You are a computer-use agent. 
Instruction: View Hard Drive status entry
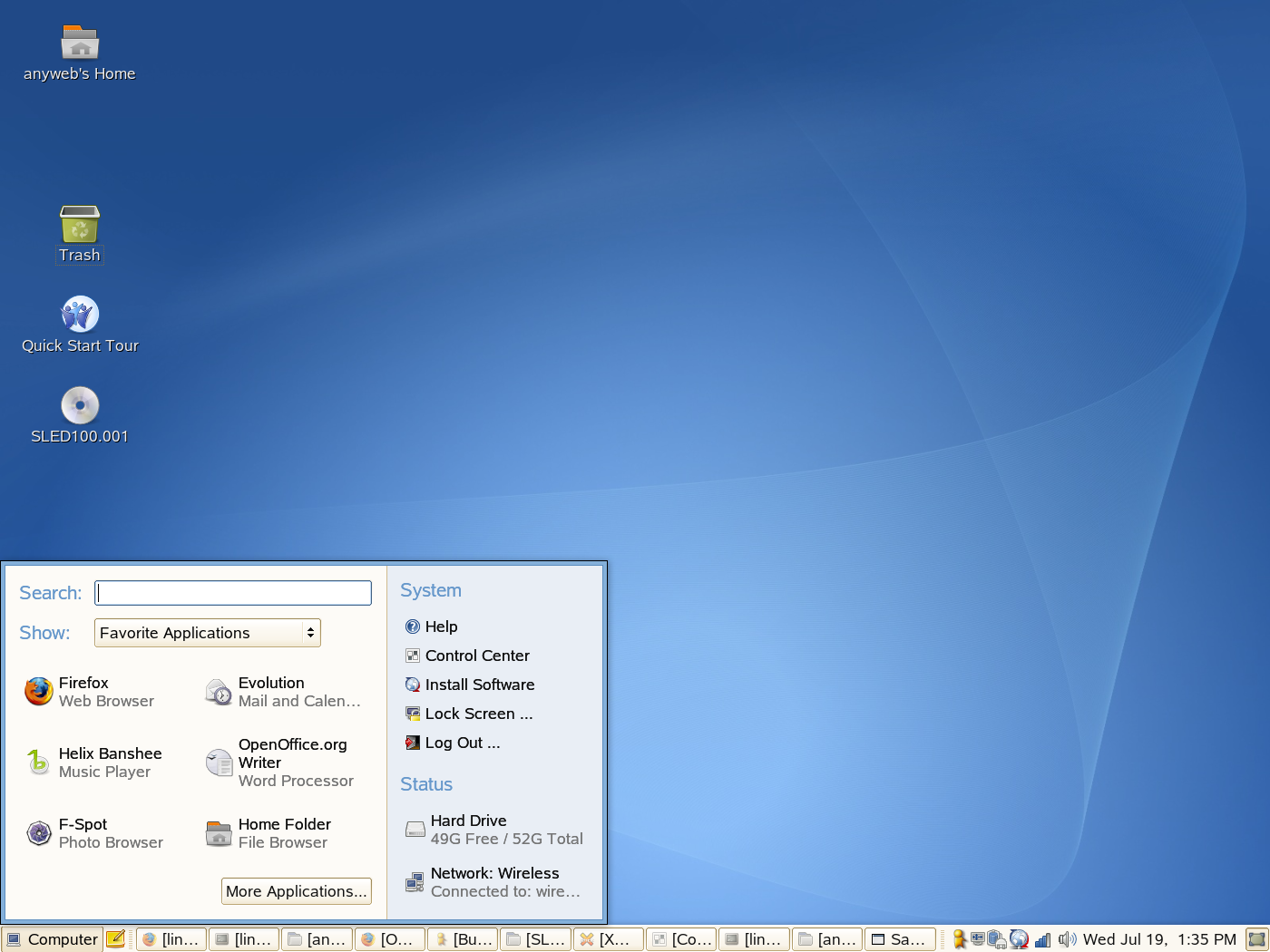tap(494, 830)
